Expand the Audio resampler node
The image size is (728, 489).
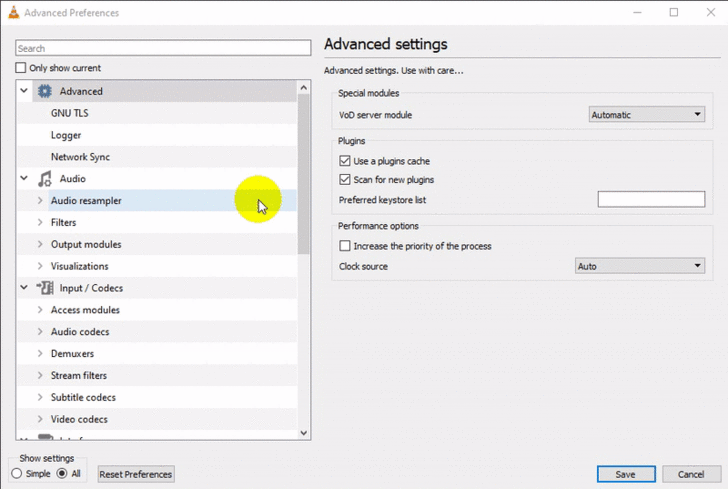[40, 200]
